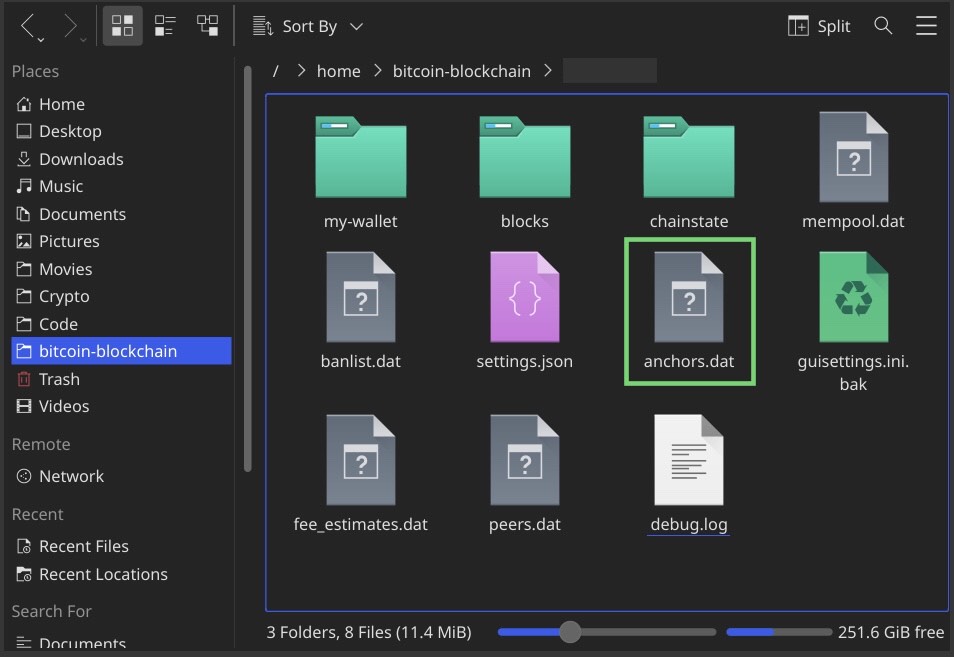Go back with the back arrow
The width and height of the screenshot is (954, 657).
tap(29, 26)
